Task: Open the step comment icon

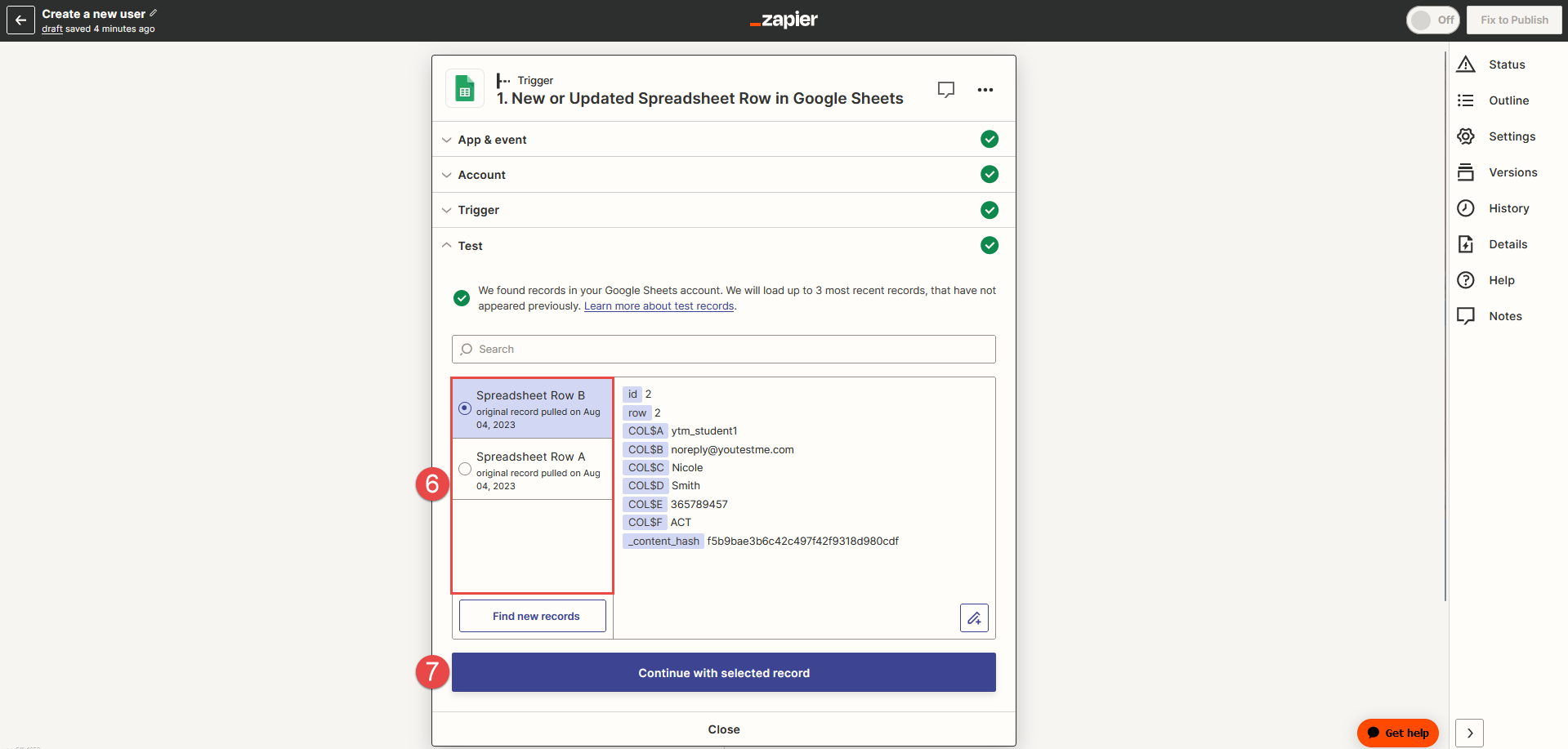Action: point(946,90)
